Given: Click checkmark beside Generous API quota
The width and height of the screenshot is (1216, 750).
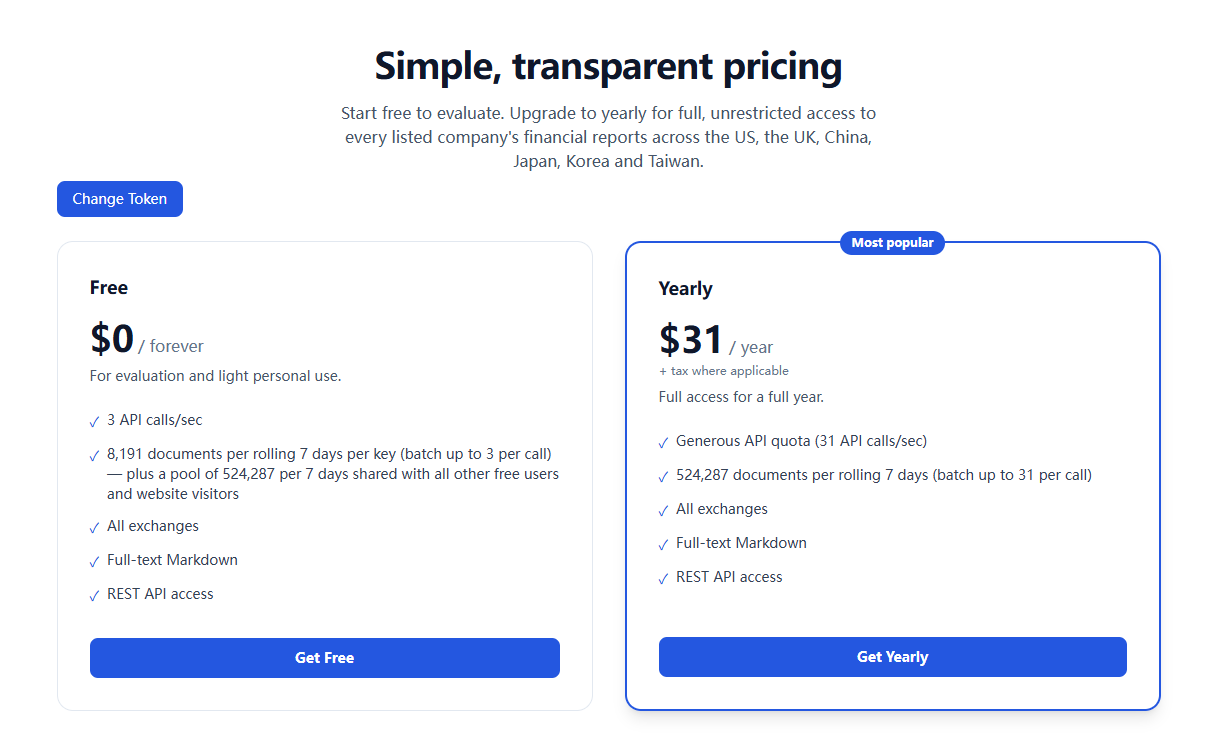Looking at the screenshot, I should point(663,443).
